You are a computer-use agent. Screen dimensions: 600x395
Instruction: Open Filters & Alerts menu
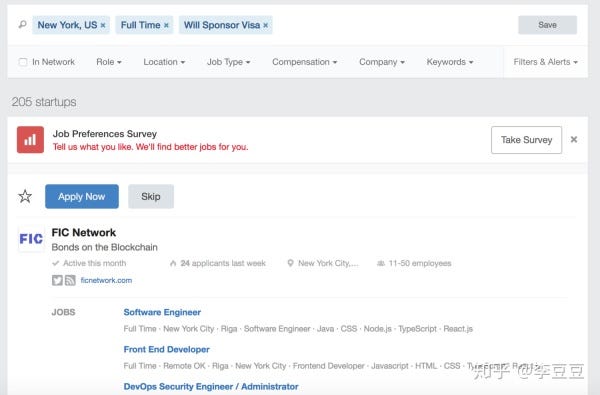pos(545,62)
